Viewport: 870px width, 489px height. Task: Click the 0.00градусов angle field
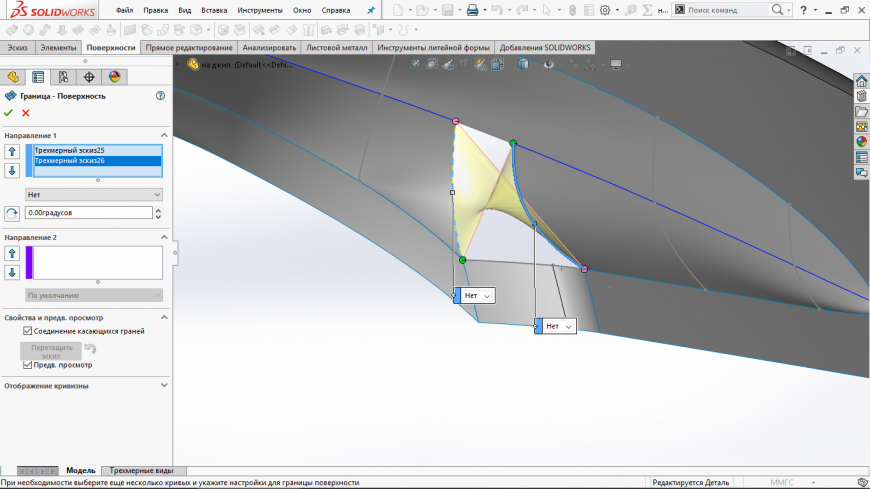tap(89, 213)
